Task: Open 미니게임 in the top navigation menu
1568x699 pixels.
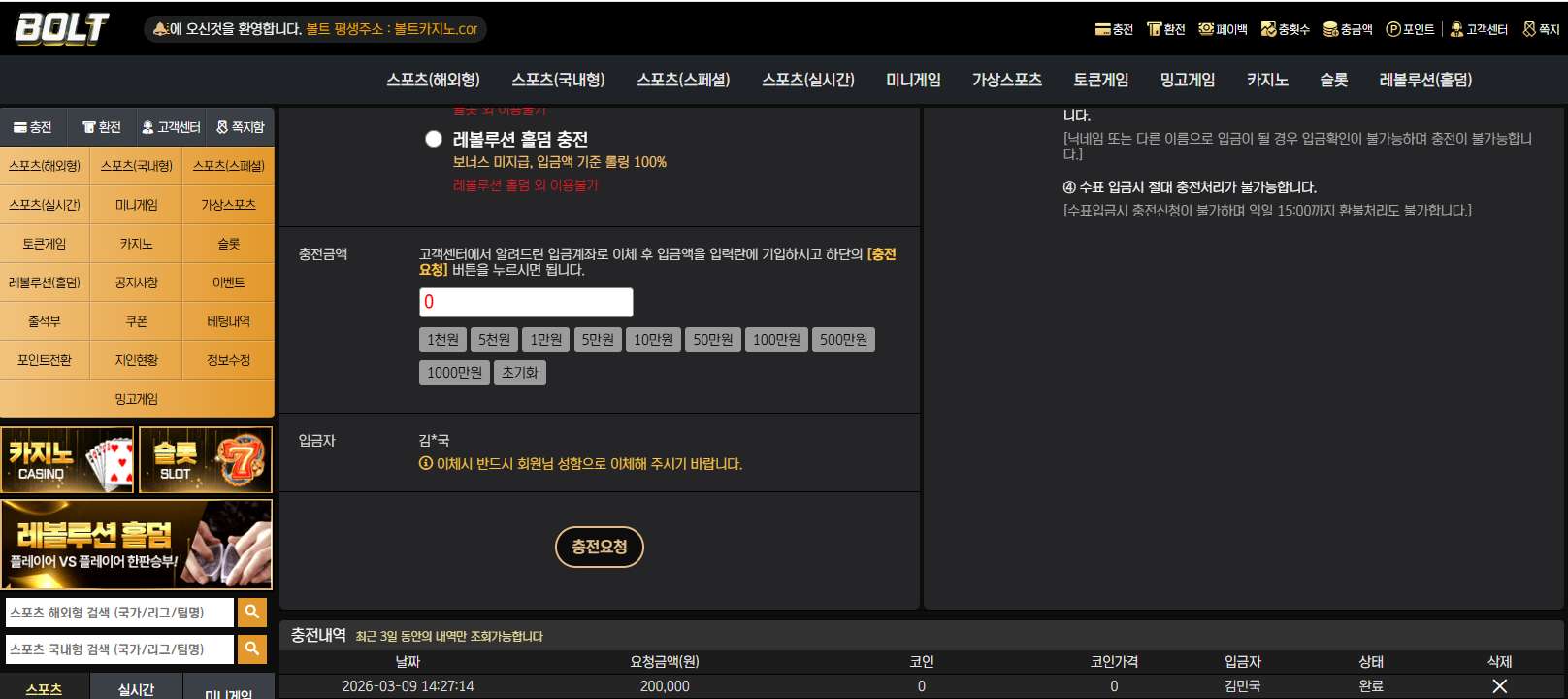Action: (x=913, y=80)
